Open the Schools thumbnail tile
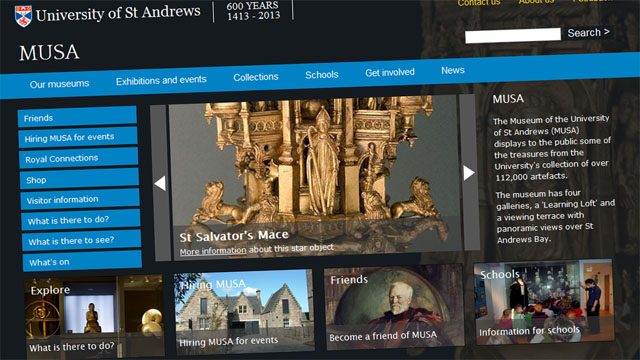 point(544,302)
